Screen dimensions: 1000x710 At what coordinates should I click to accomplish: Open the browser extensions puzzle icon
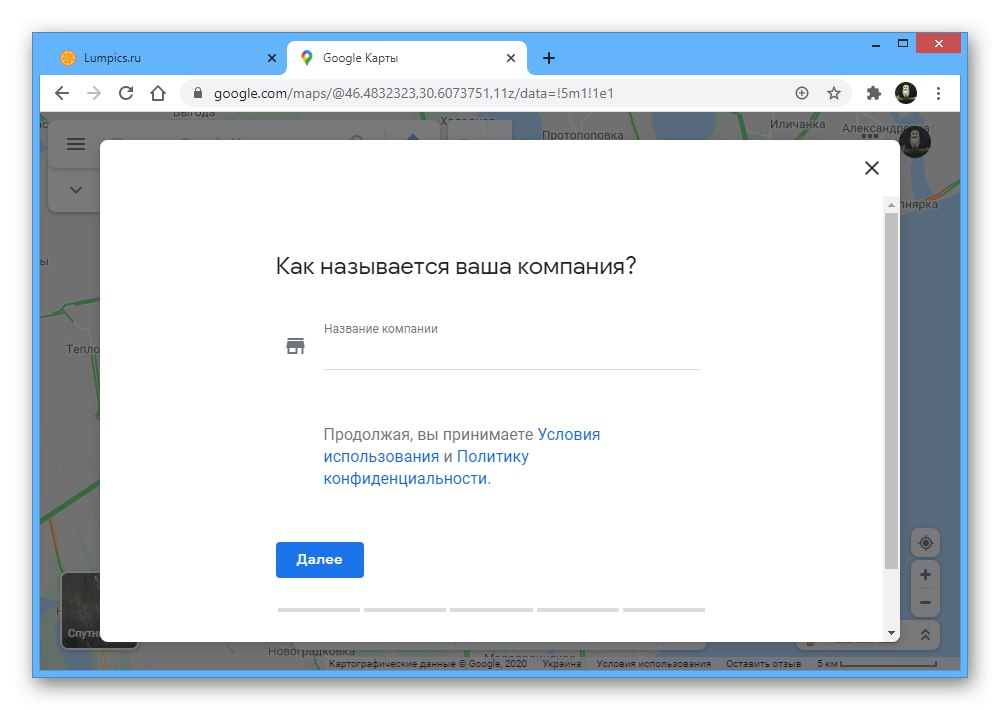(x=873, y=92)
